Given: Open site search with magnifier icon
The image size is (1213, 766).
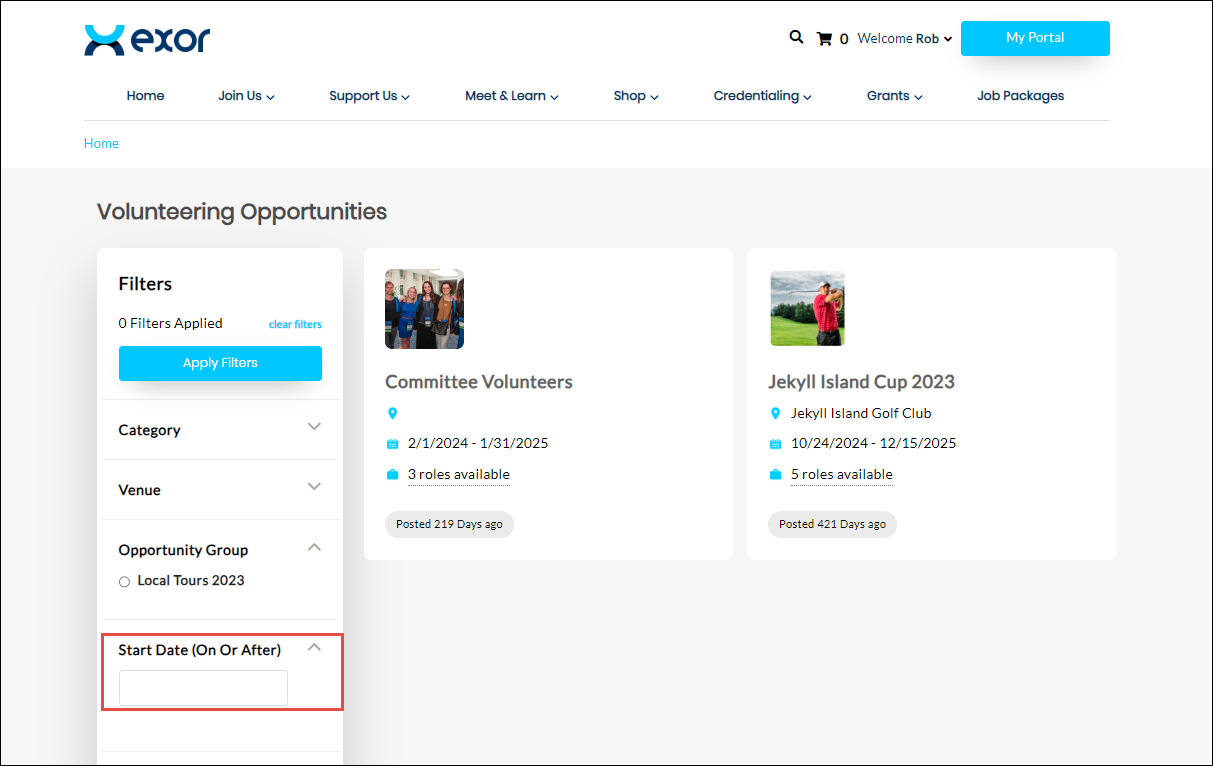Looking at the screenshot, I should (x=796, y=37).
